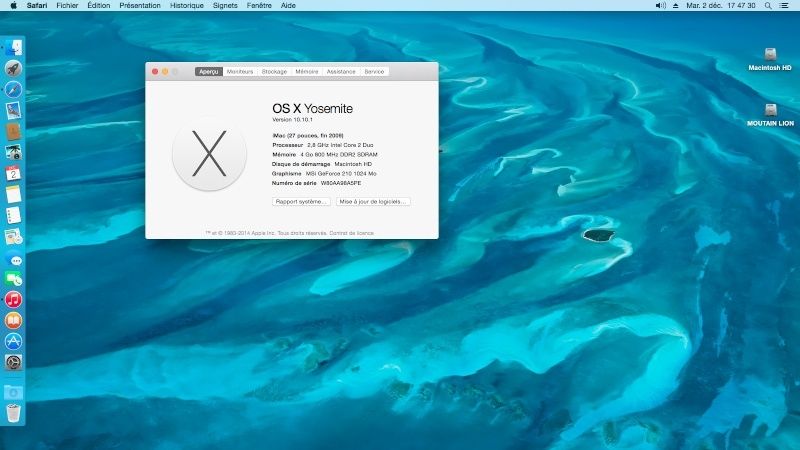The image size is (800, 450).
Task: Open Downloads folder in dock
Action: [x=13, y=392]
